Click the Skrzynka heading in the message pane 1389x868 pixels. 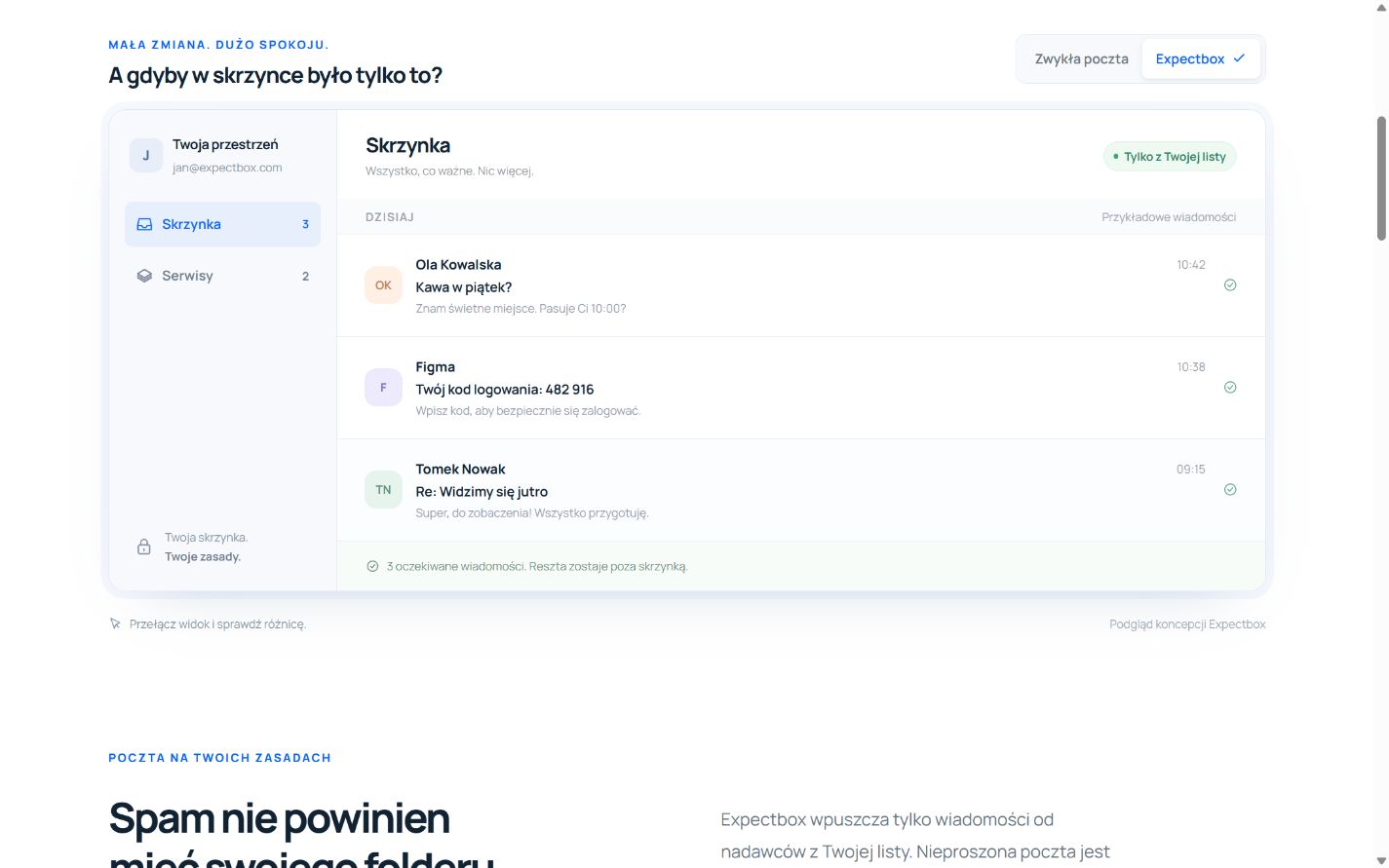pyautogui.click(x=407, y=145)
